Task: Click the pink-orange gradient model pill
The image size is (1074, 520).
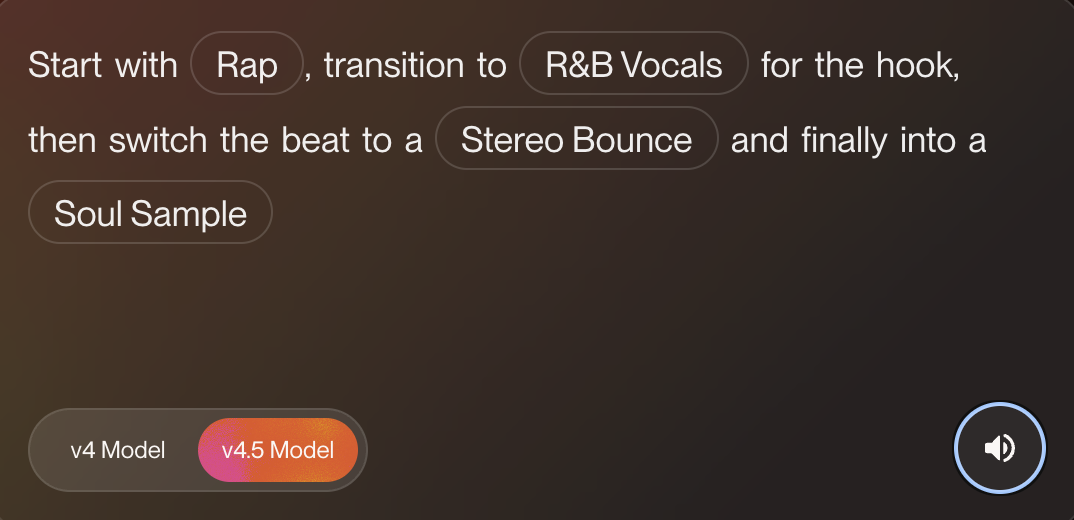Action: coord(278,450)
